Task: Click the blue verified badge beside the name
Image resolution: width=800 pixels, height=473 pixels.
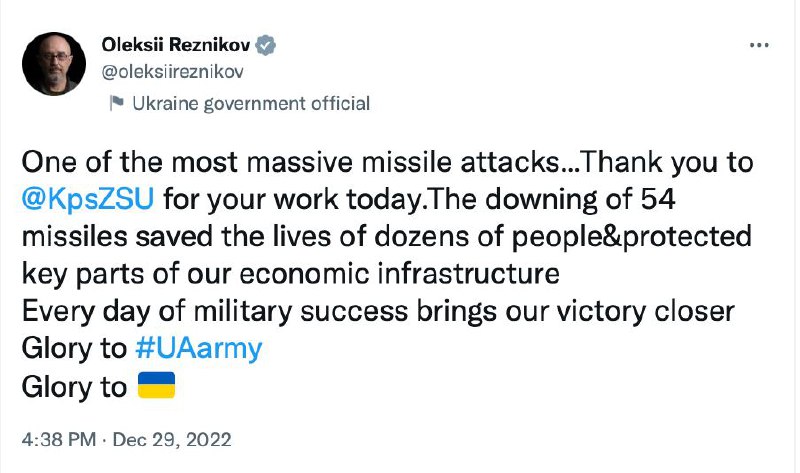Action: pyautogui.click(x=268, y=46)
